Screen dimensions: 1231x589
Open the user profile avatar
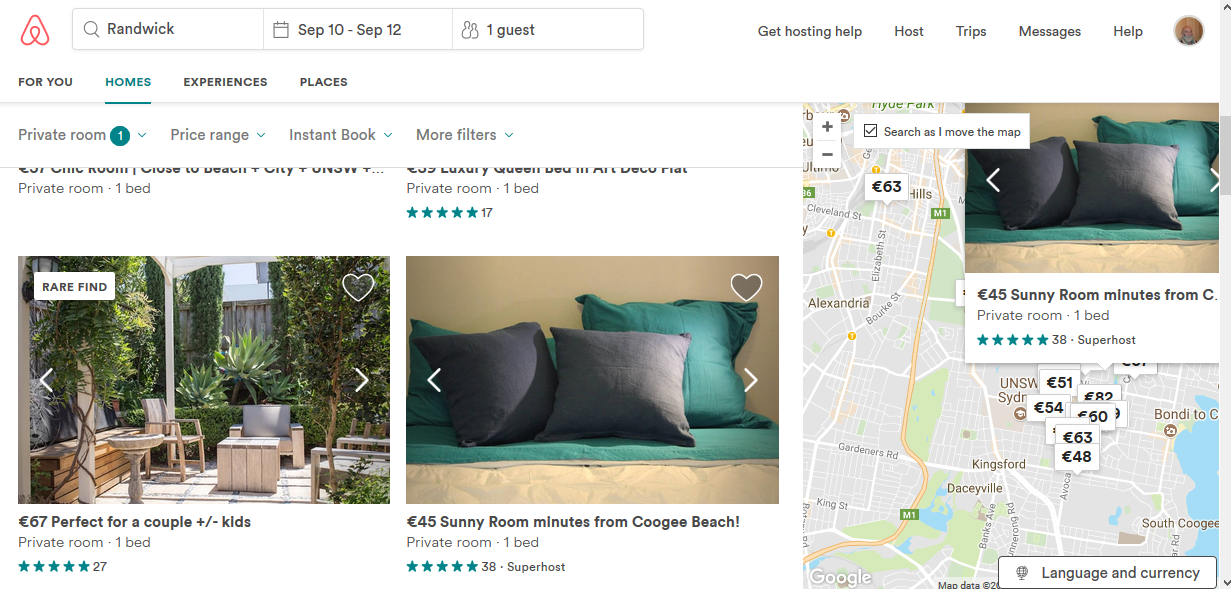pyautogui.click(x=1188, y=31)
